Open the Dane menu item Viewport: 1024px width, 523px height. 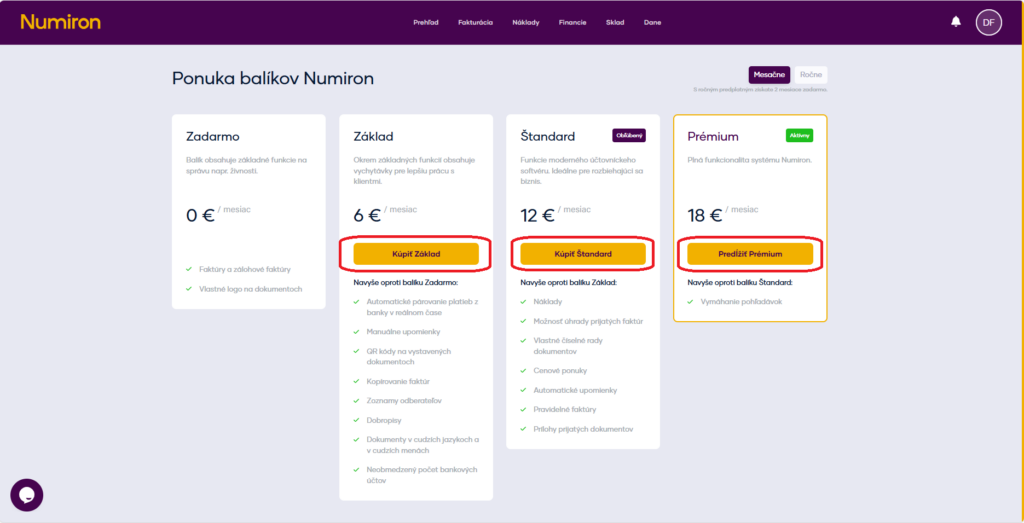point(652,22)
